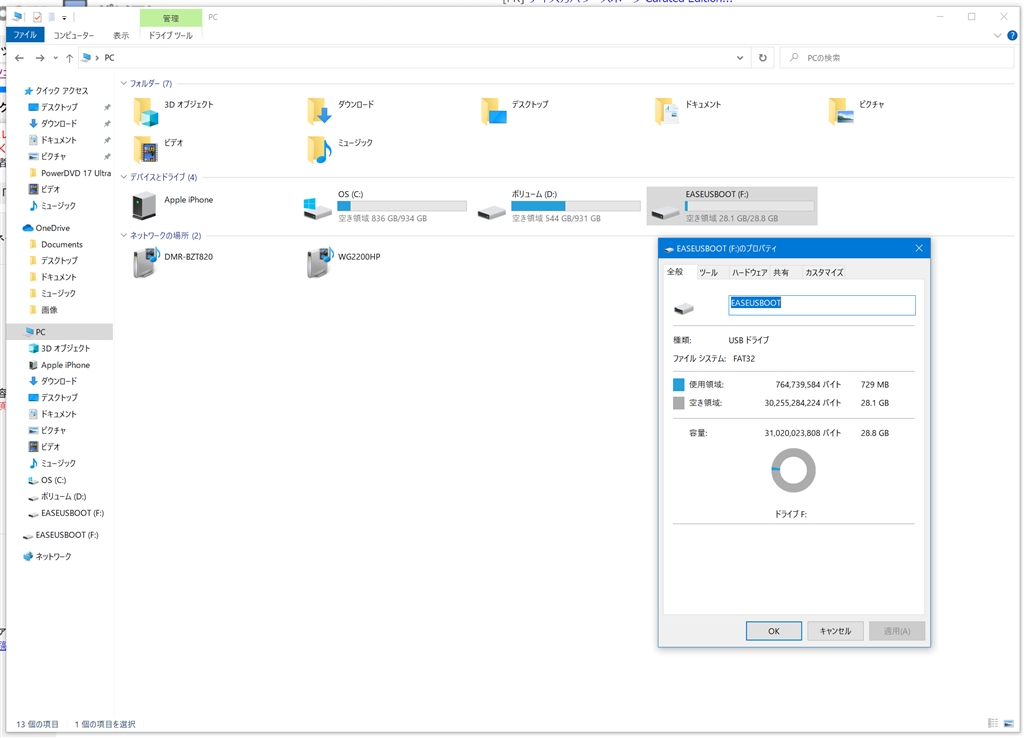
Task: Collapse the フォルダー (7) group
Action: click(123, 84)
